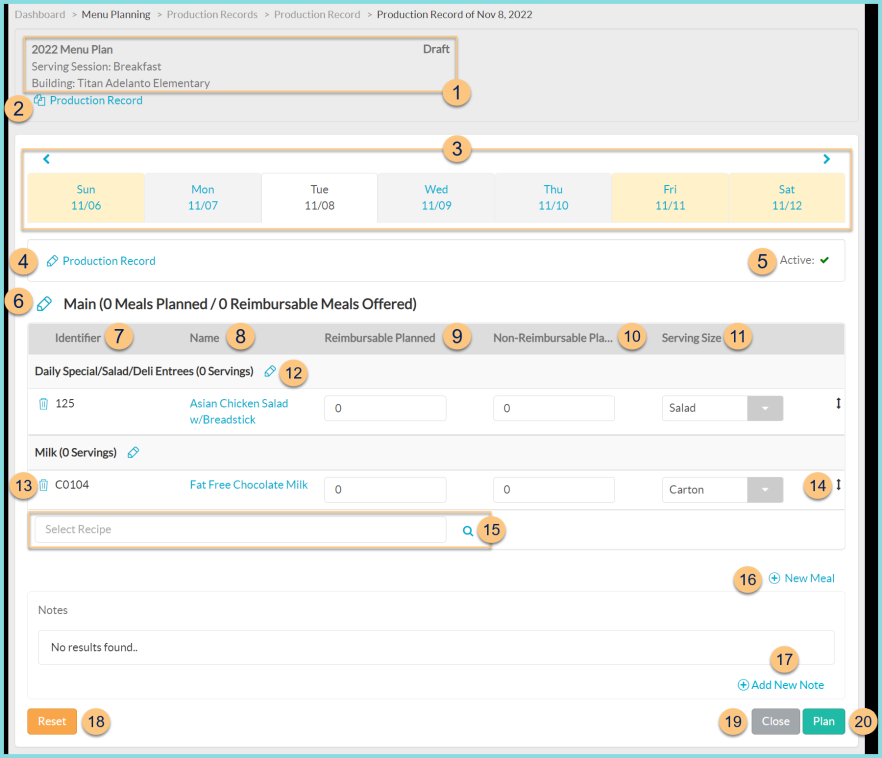Go to previous week with the left chevron
Screen dimensions: 882x758
coord(46,158)
